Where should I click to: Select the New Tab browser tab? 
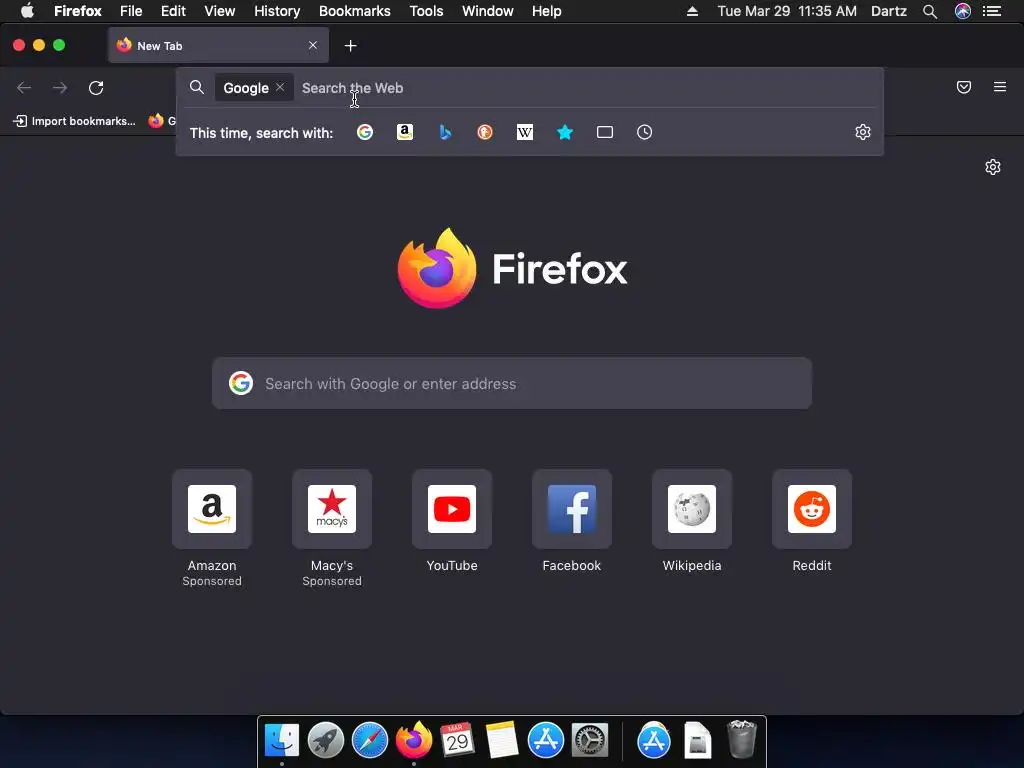[x=218, y=46]
